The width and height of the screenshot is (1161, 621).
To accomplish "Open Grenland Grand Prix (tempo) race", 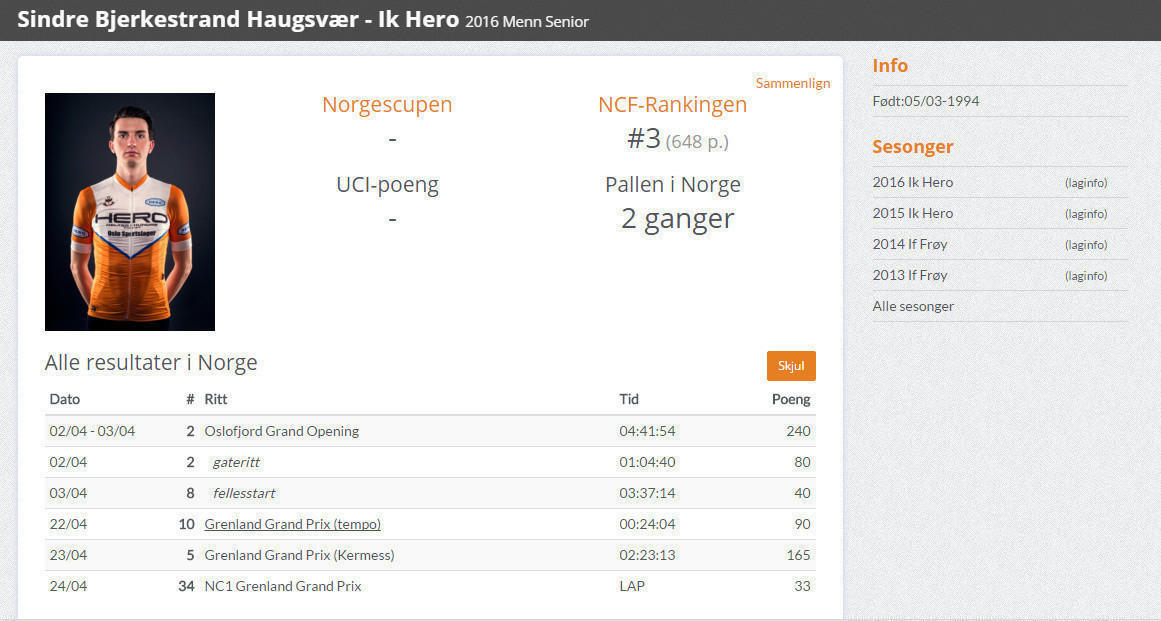I will pyautogui.click(x=292, y=524).
